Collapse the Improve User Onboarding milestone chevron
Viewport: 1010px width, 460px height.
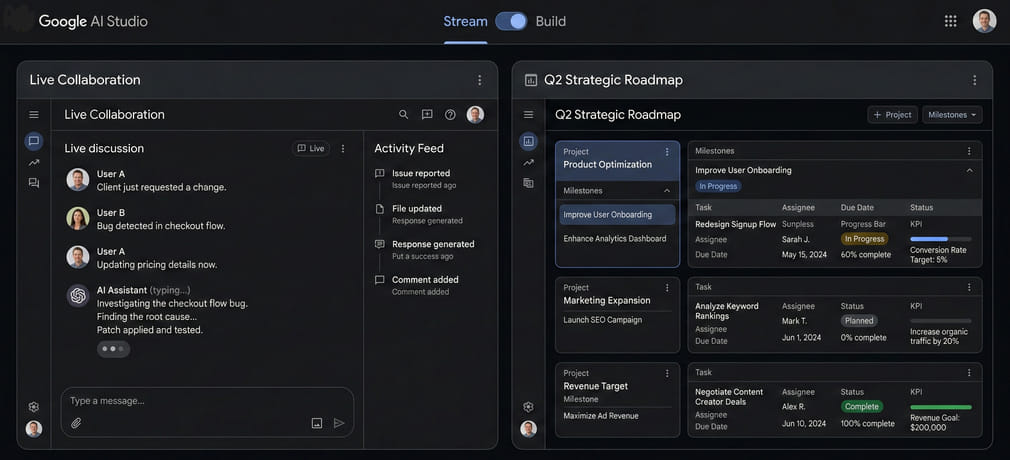point(969,171)
